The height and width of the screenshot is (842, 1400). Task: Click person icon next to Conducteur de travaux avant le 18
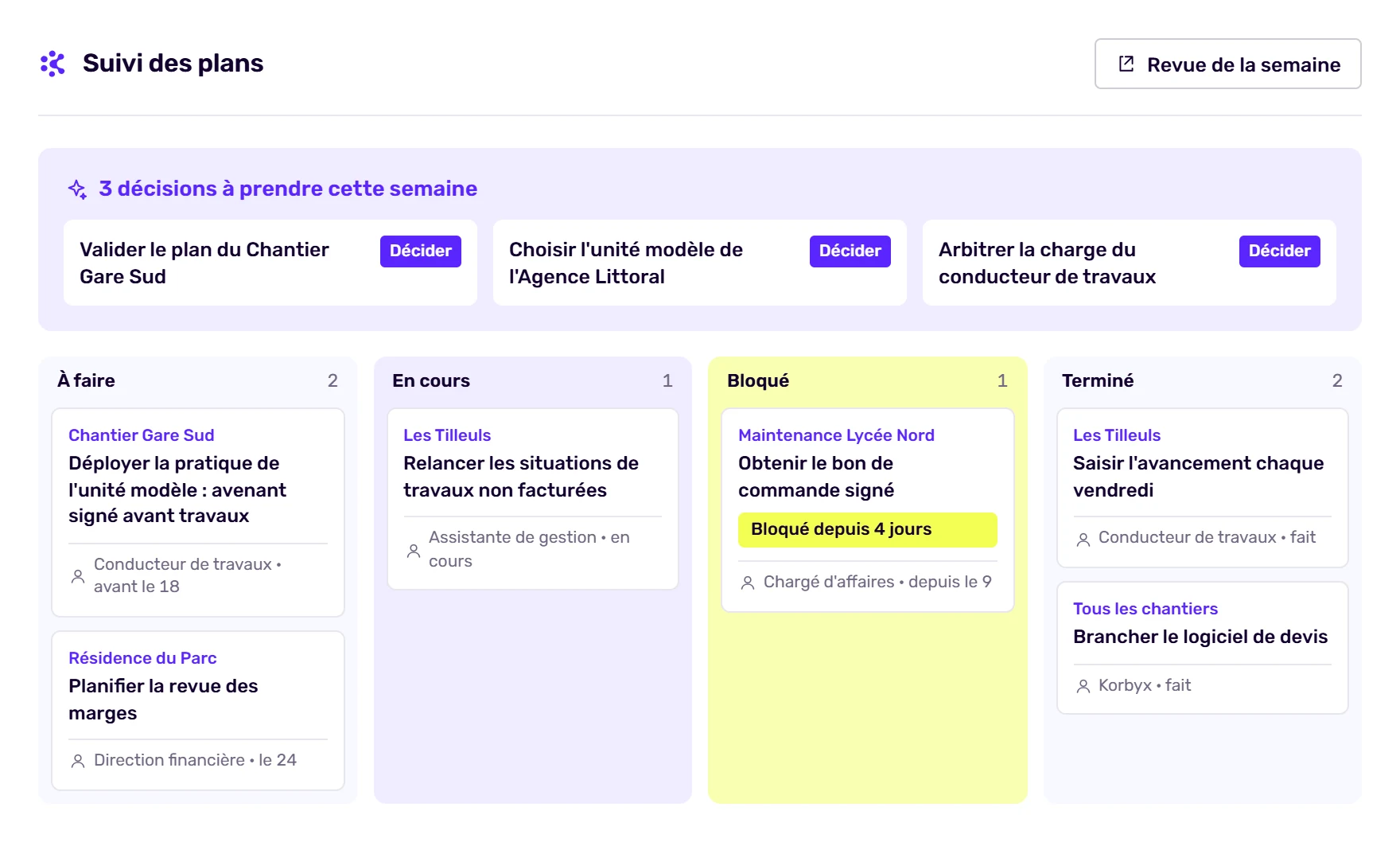pos(78,575)
